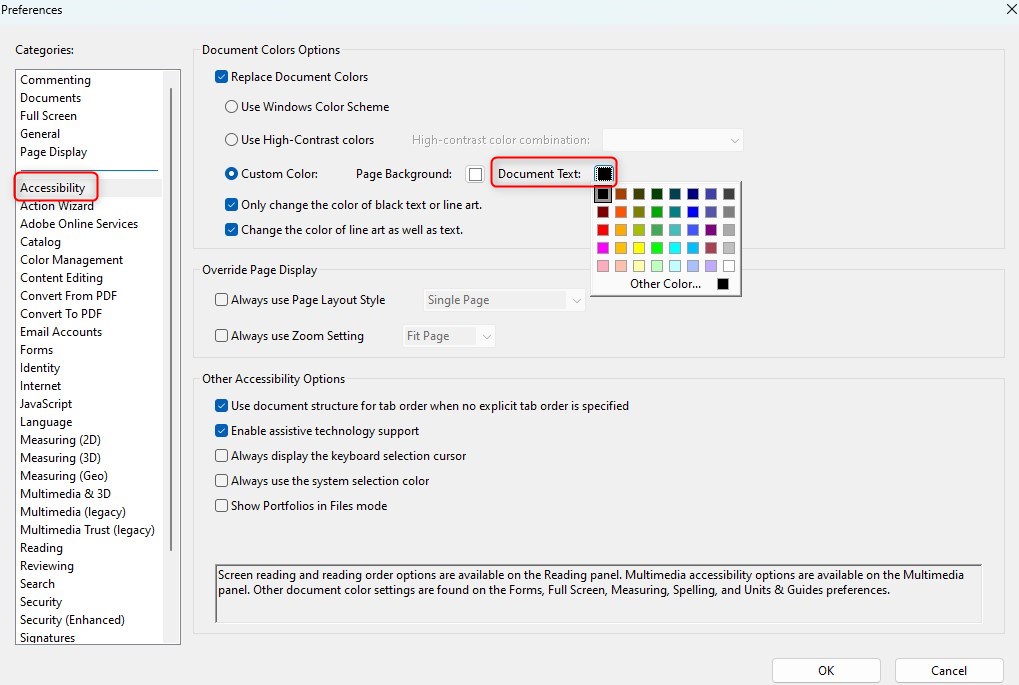This screenshot has height=685, width=1019.
Task: Dismiss the dialog with Cancel
Action: click(x=947, y=670)
